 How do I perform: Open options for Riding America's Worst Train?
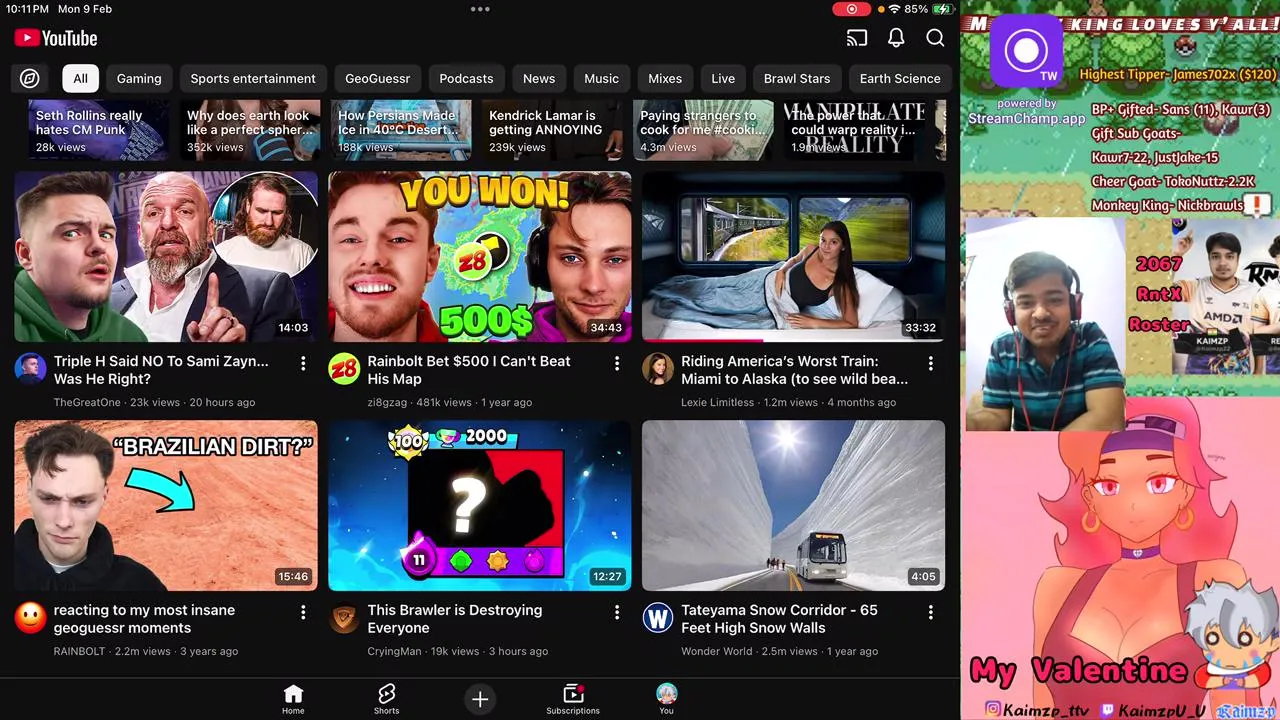930,363
